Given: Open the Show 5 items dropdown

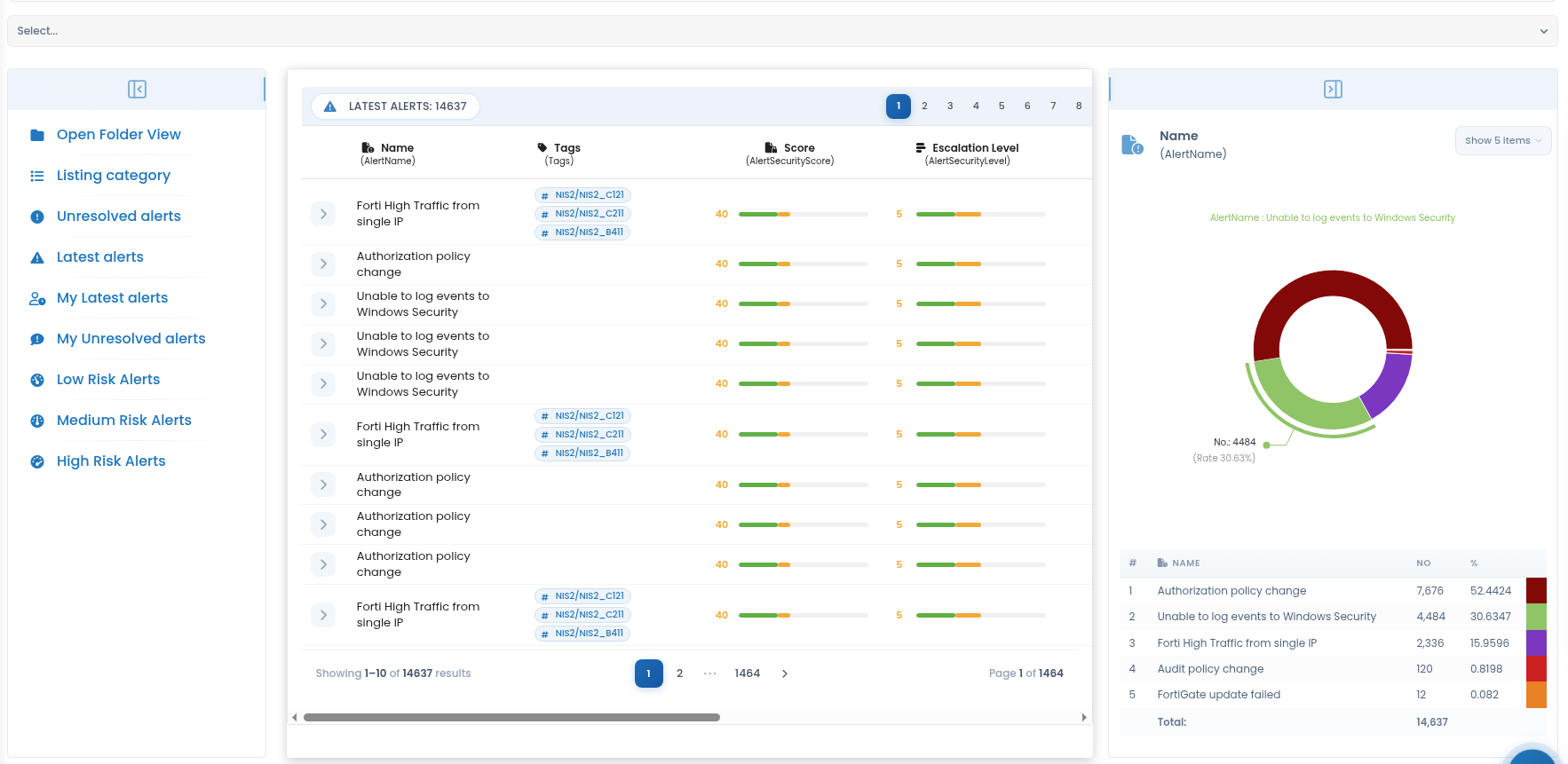Looking at the screenshot, I should click(x=1502, y=141).
